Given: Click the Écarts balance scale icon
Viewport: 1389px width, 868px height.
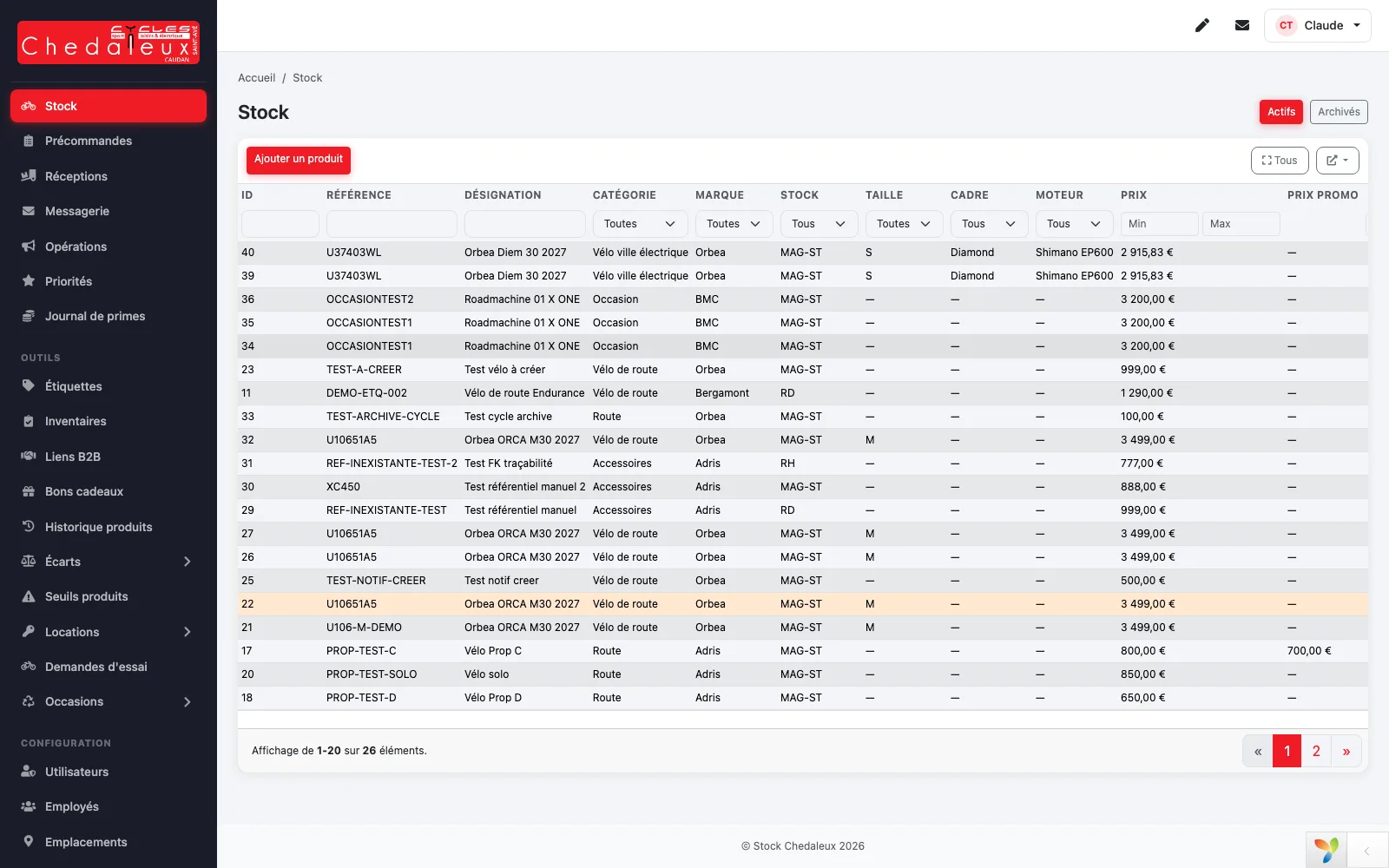Looking at the screenshot, I should [29, 562].
